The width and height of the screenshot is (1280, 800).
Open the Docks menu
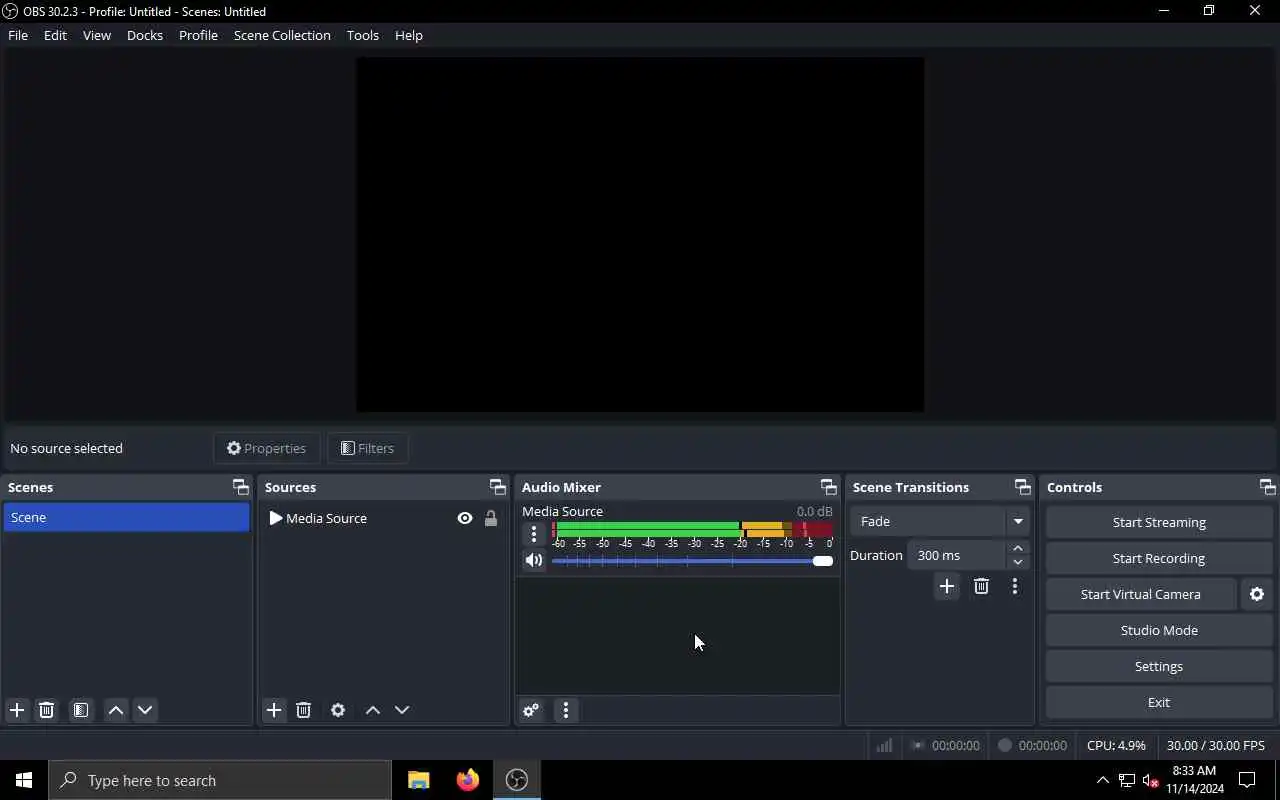pos(145,35)
